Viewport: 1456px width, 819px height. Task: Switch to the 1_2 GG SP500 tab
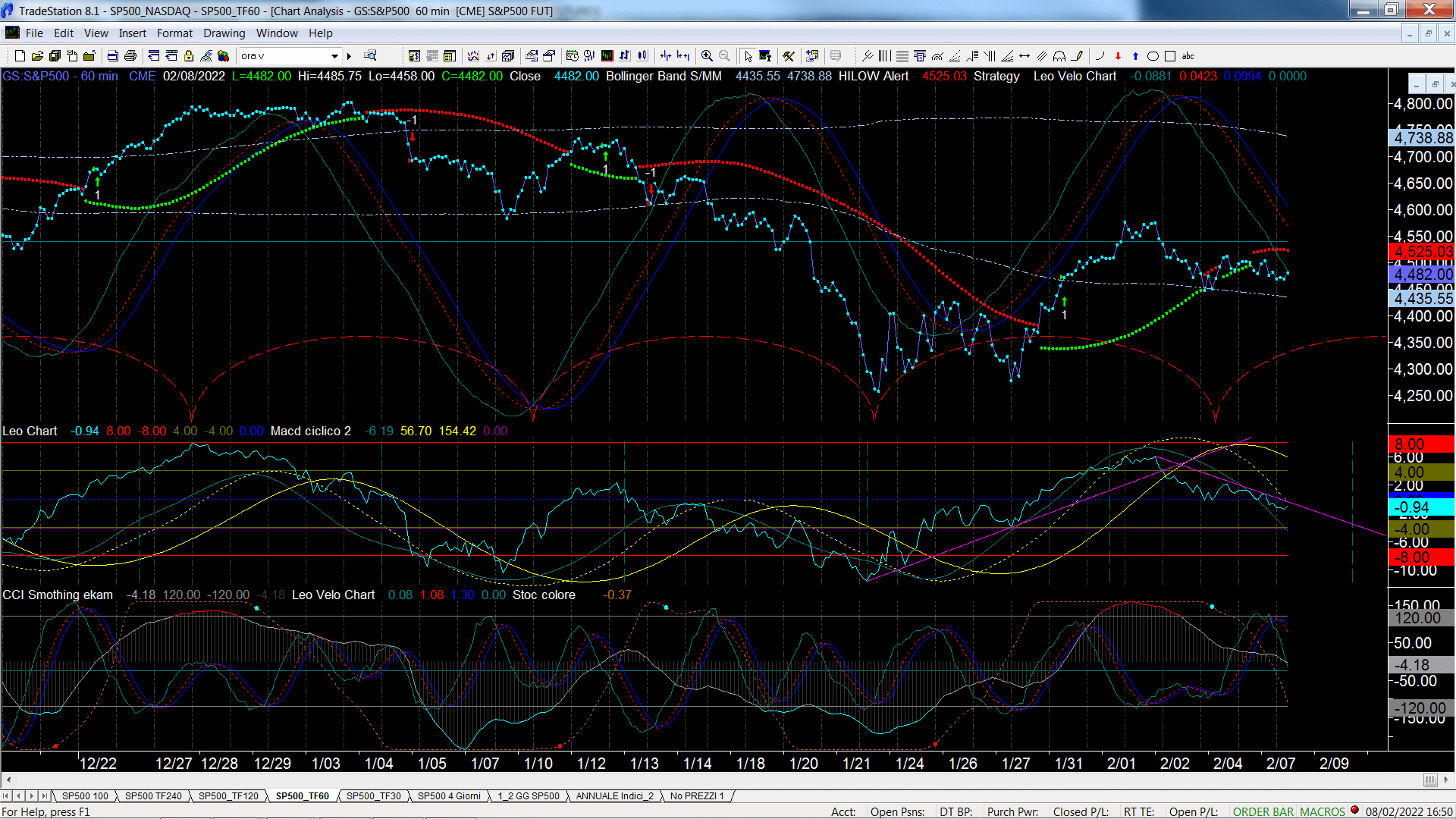coord(528,796)
